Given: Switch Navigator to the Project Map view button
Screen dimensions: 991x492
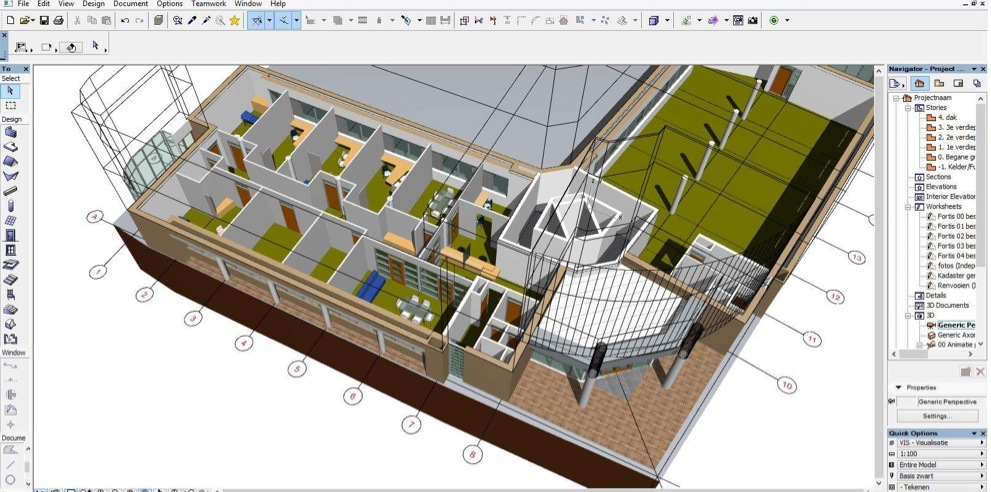Looking at the screenshot, I should click(920, 84).
